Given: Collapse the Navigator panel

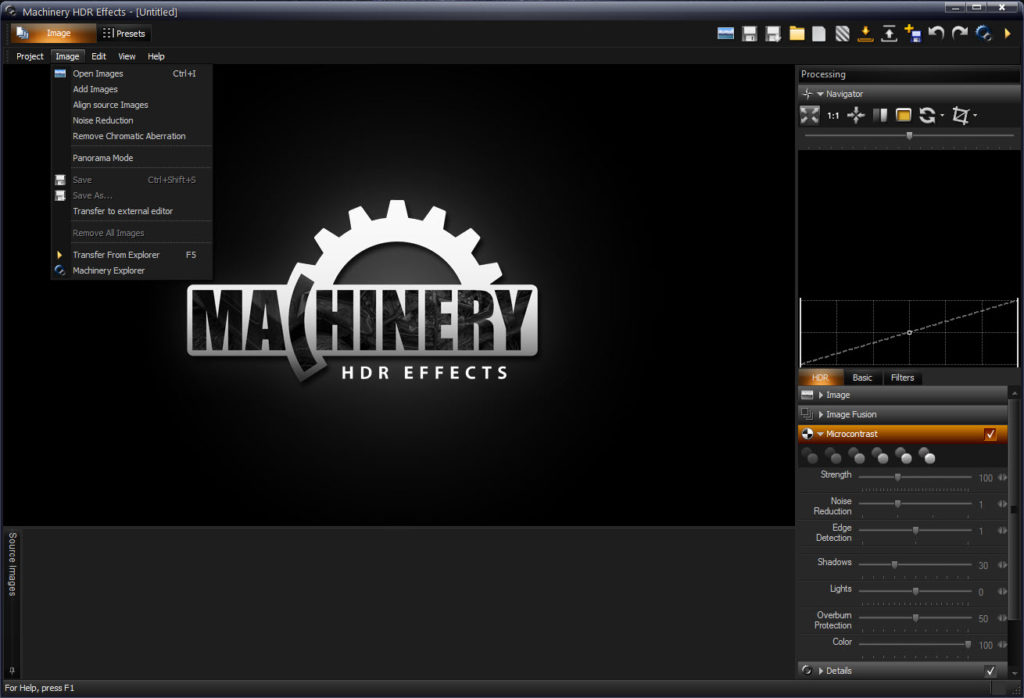Looking at the screenshot, I should coord(820,94).
